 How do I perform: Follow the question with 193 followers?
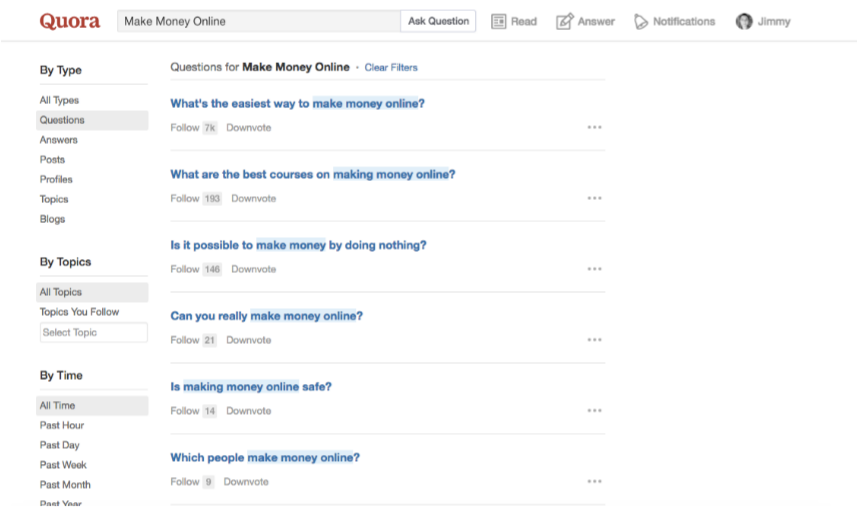click(x=185, y=198)
